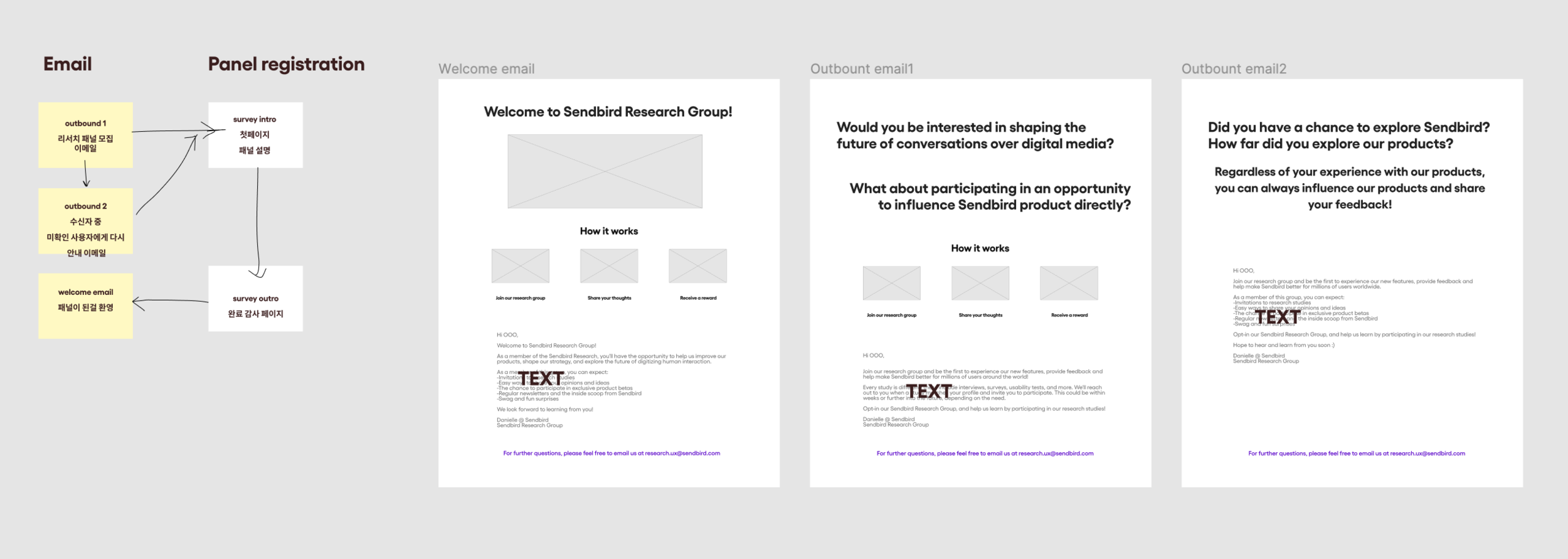Click "Receive a reward" caption in Welcome email
Screen dimensions: 1568x559
[698, 298]
